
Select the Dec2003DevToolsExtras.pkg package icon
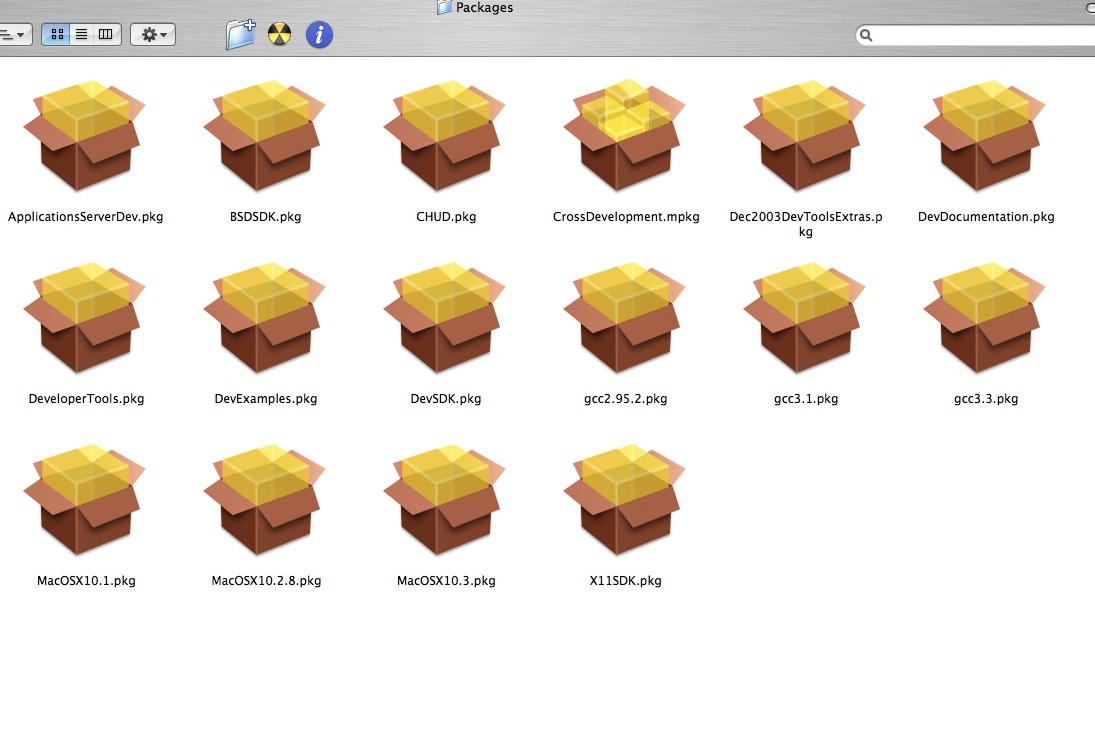(805, 136)
